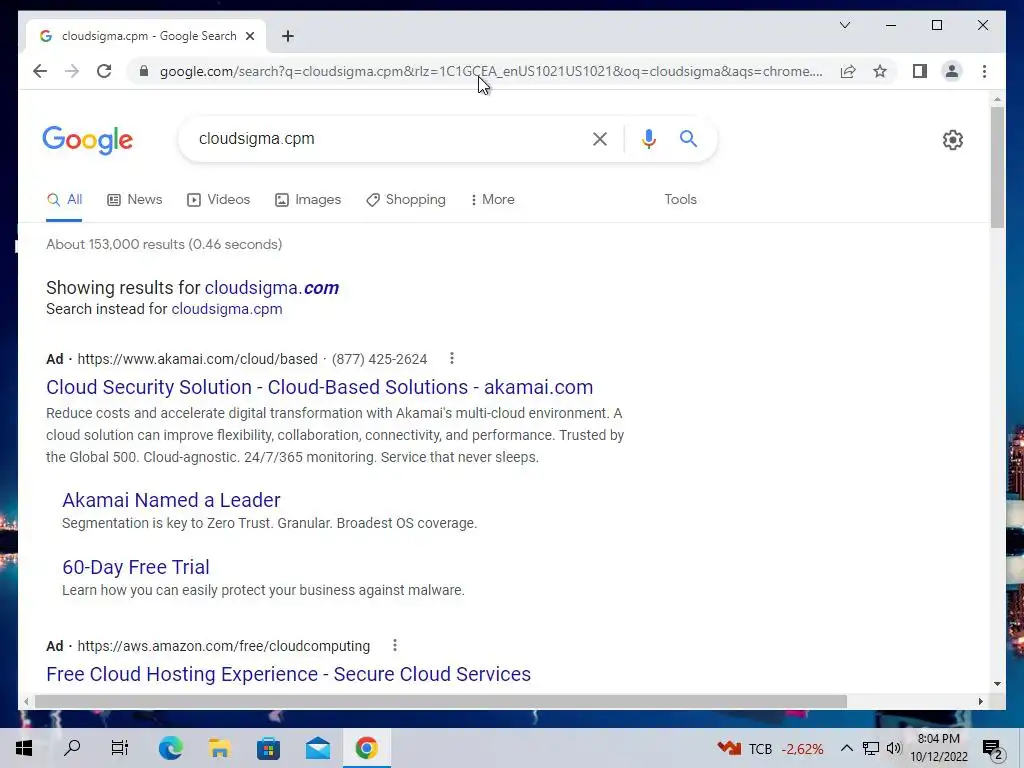The image size is (1024, 768).
Task: Open File Explorer from the taskbar
Action: pos(219,748)
